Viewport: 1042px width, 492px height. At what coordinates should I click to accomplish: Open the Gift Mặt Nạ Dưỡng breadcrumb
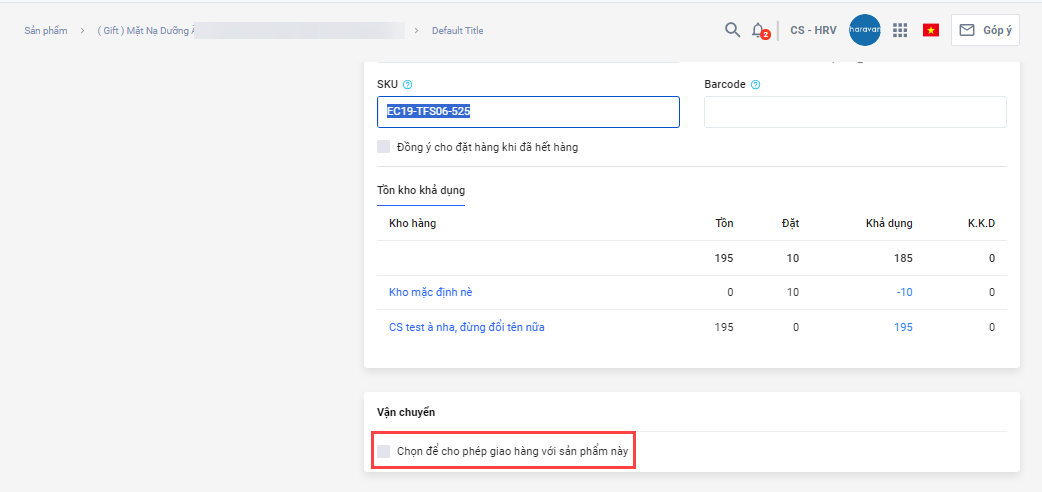145,31
